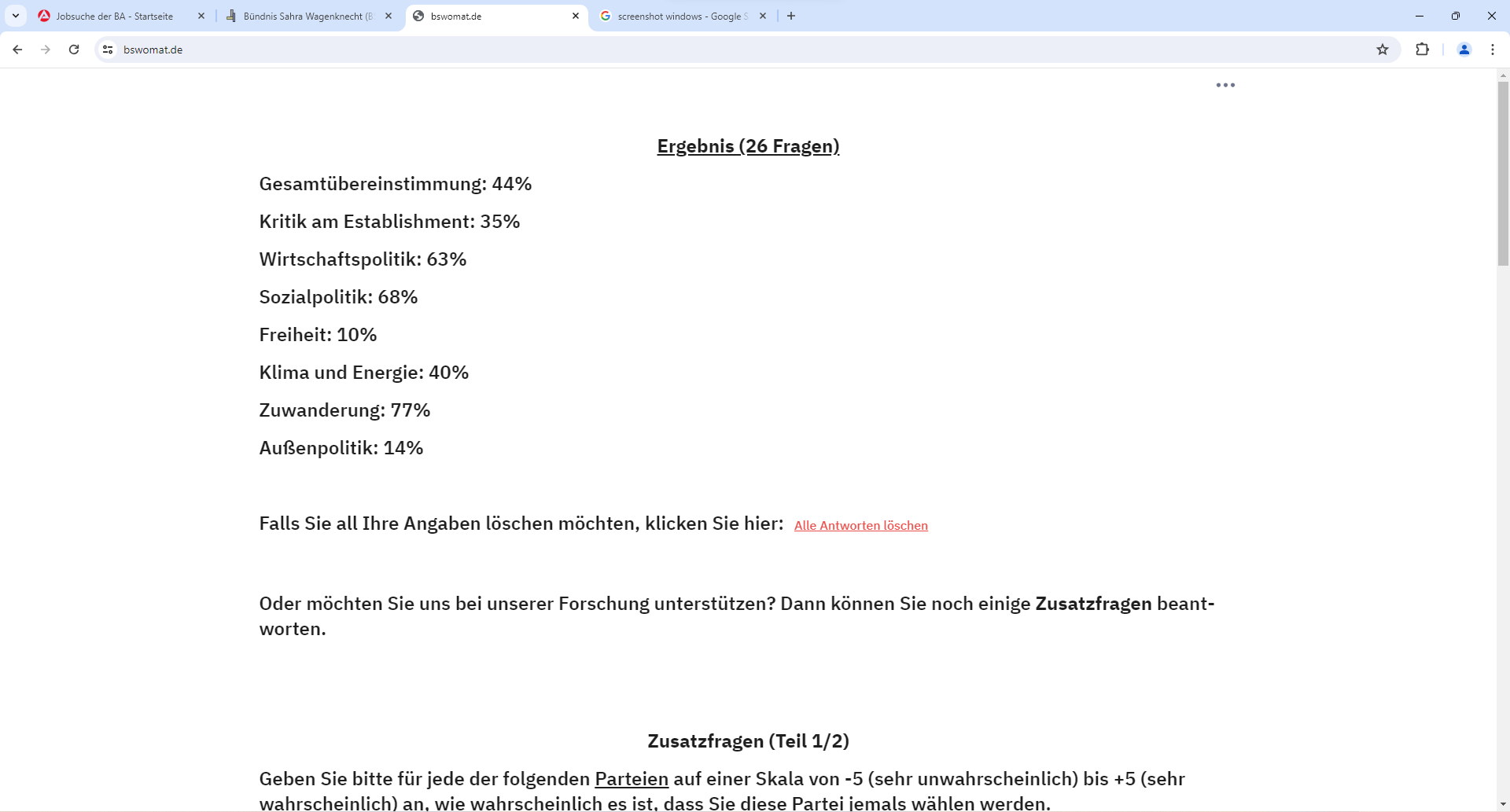
Task: Open the Extensions puzzle icon
Action: pyautogui.click(x=1422, y=50)
